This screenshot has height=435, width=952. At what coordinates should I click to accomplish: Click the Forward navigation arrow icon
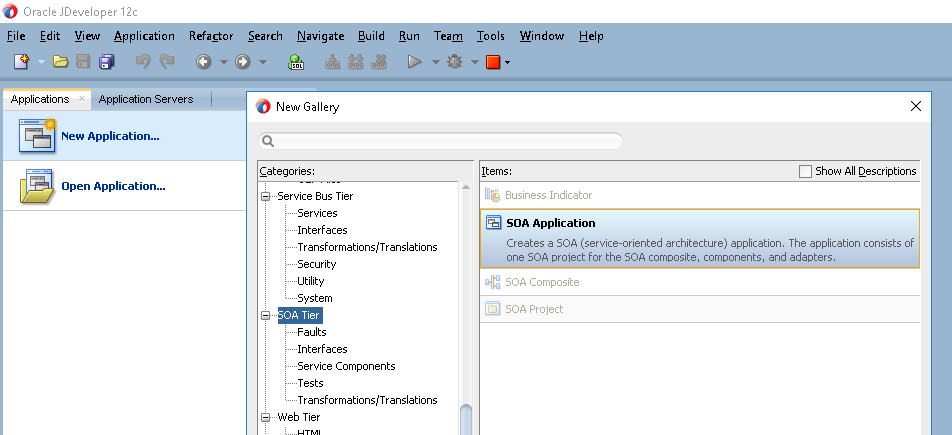243,61
